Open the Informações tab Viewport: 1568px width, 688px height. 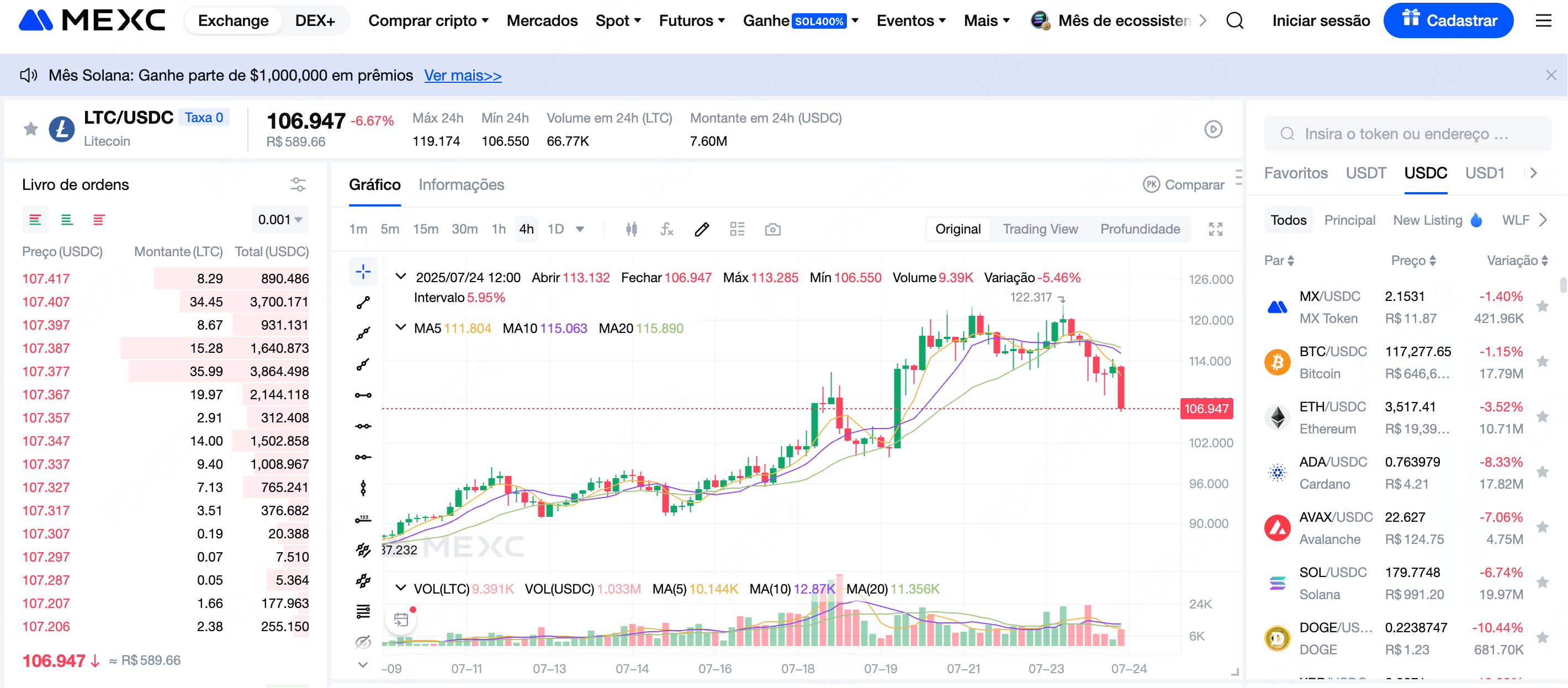461,185
